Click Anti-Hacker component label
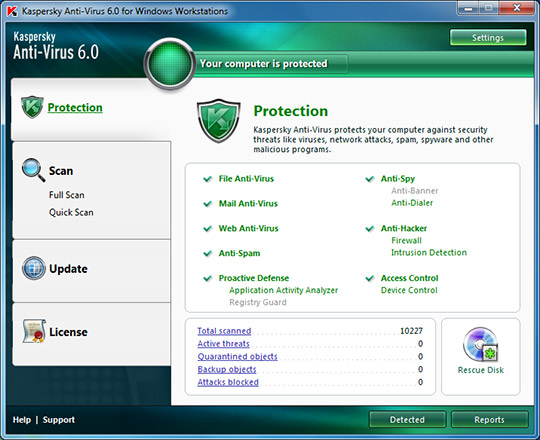Viewport: 540px width, 440px height. [404, 228]
